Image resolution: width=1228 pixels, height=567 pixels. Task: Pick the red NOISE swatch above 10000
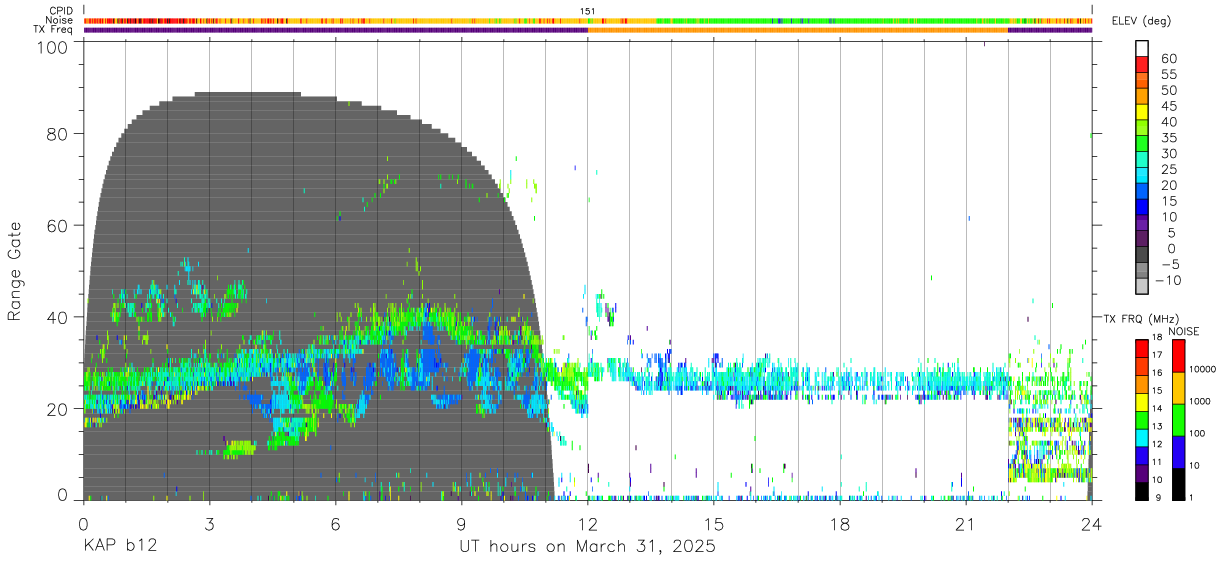[x=1177, y=355]
